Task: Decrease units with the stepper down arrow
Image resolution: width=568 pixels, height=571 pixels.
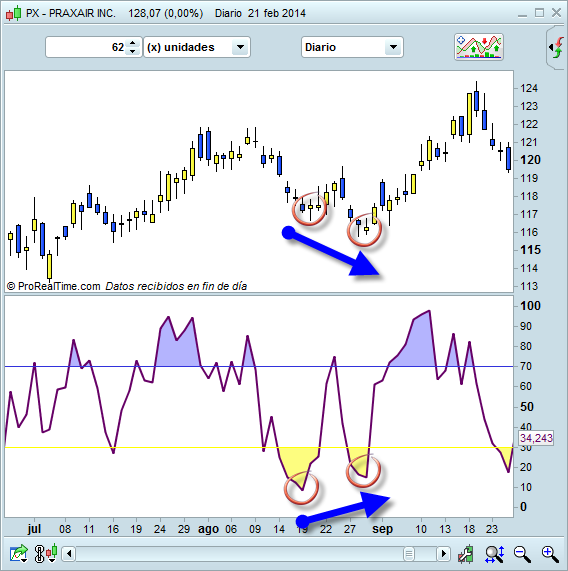Action: click(133, 51)
